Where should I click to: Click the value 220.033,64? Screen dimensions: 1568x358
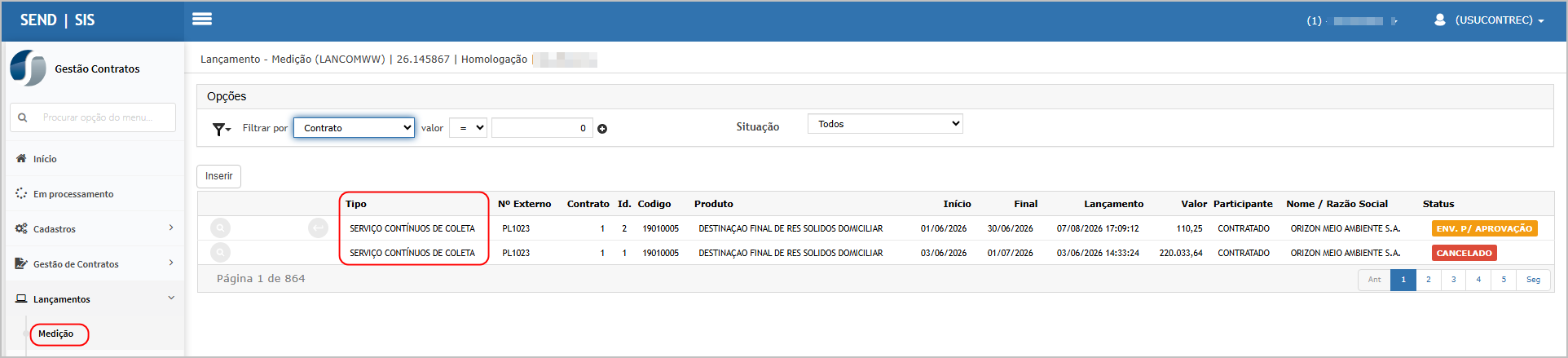point(1181,253)
